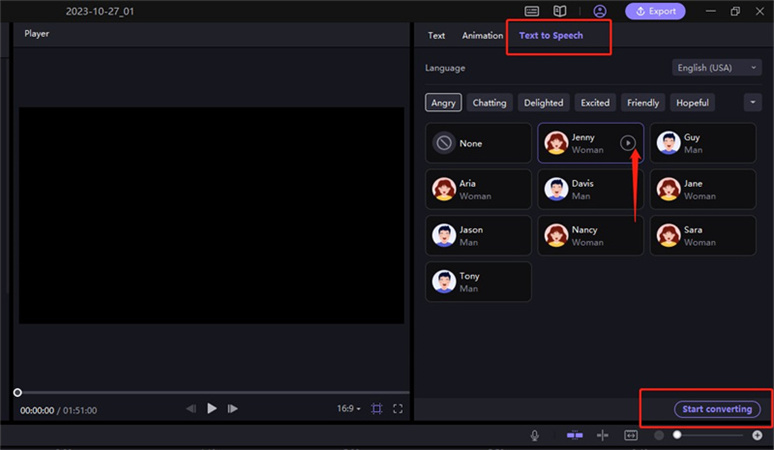Open the user account profile icon
The image size is (774, 450).
click(600, 12)
